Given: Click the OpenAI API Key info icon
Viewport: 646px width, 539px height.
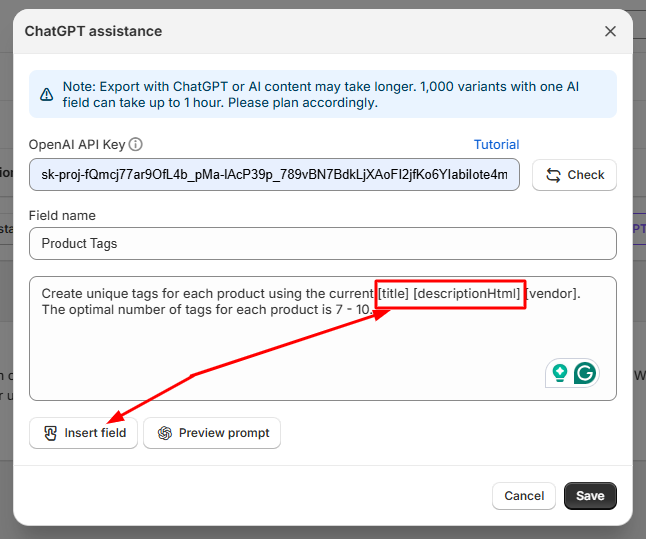Looking at the screenshot, I should tap(136, 145).
